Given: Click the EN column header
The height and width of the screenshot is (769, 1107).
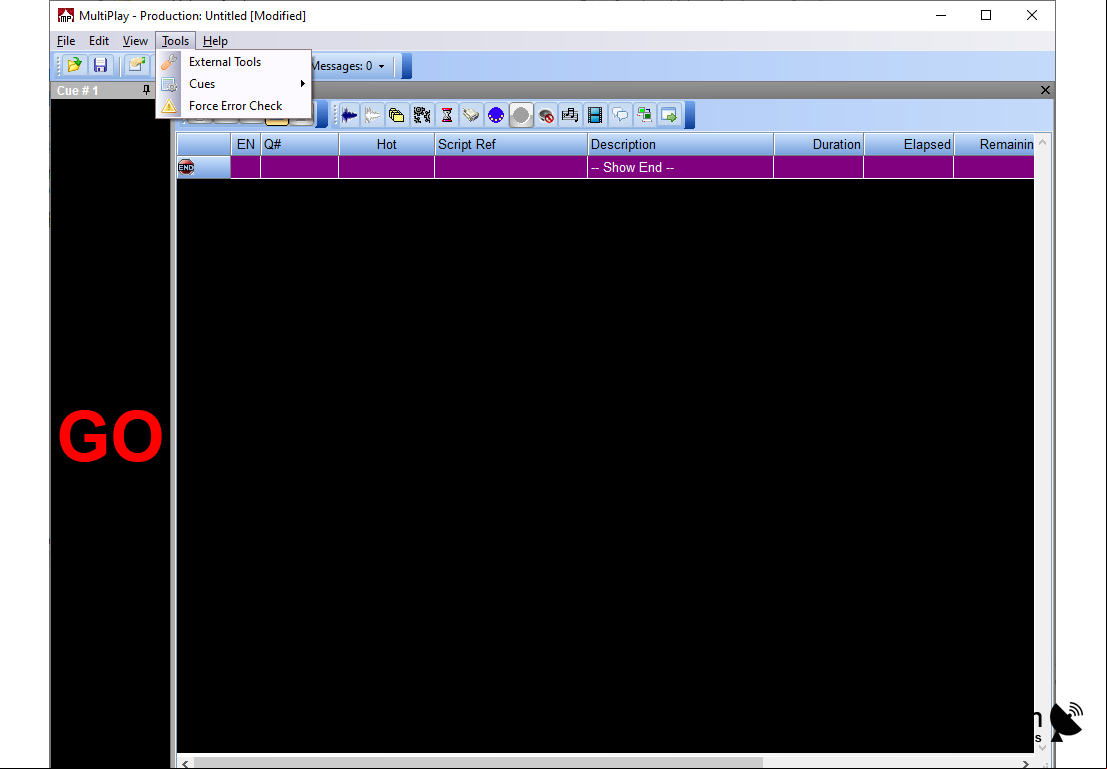Looking at the screenshot, I should coord(246,144).
